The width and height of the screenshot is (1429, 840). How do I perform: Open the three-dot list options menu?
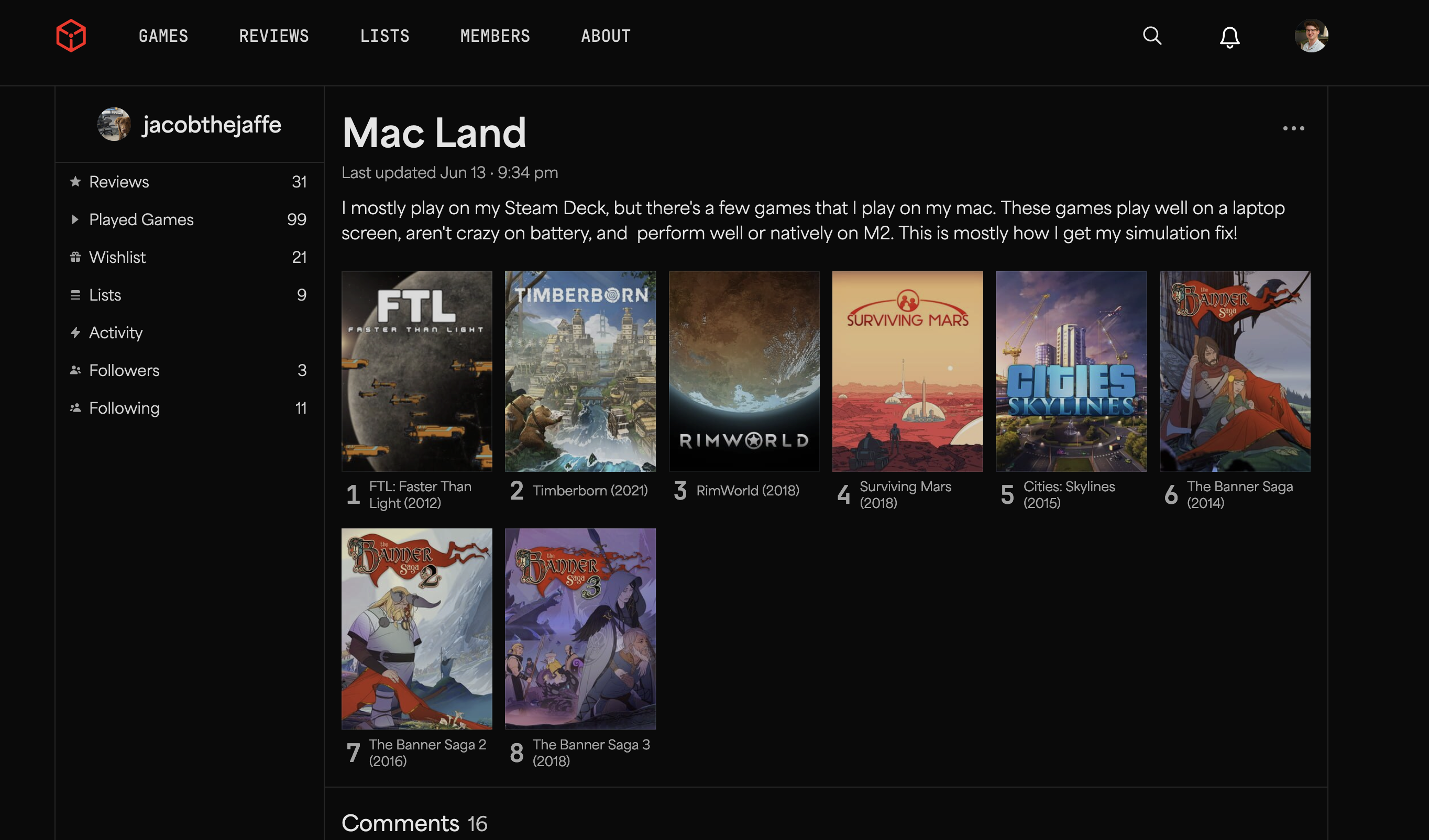pyautogui.click(x=1293, y=128)
